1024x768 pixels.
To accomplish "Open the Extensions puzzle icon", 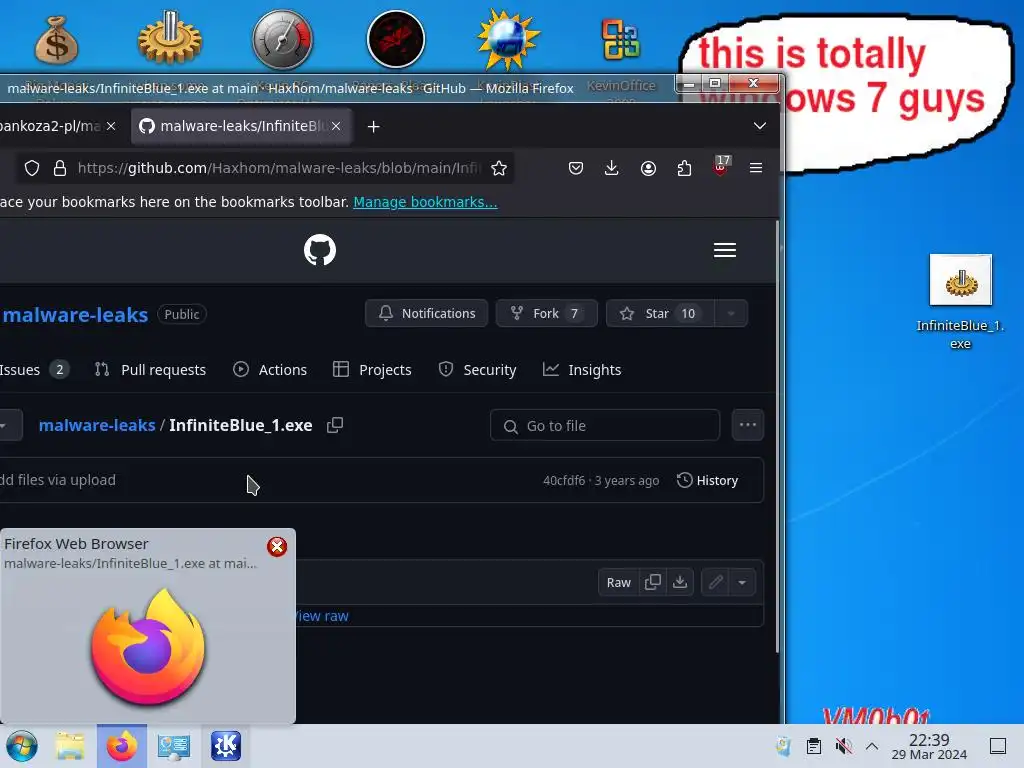I will (x=684, y=168).
